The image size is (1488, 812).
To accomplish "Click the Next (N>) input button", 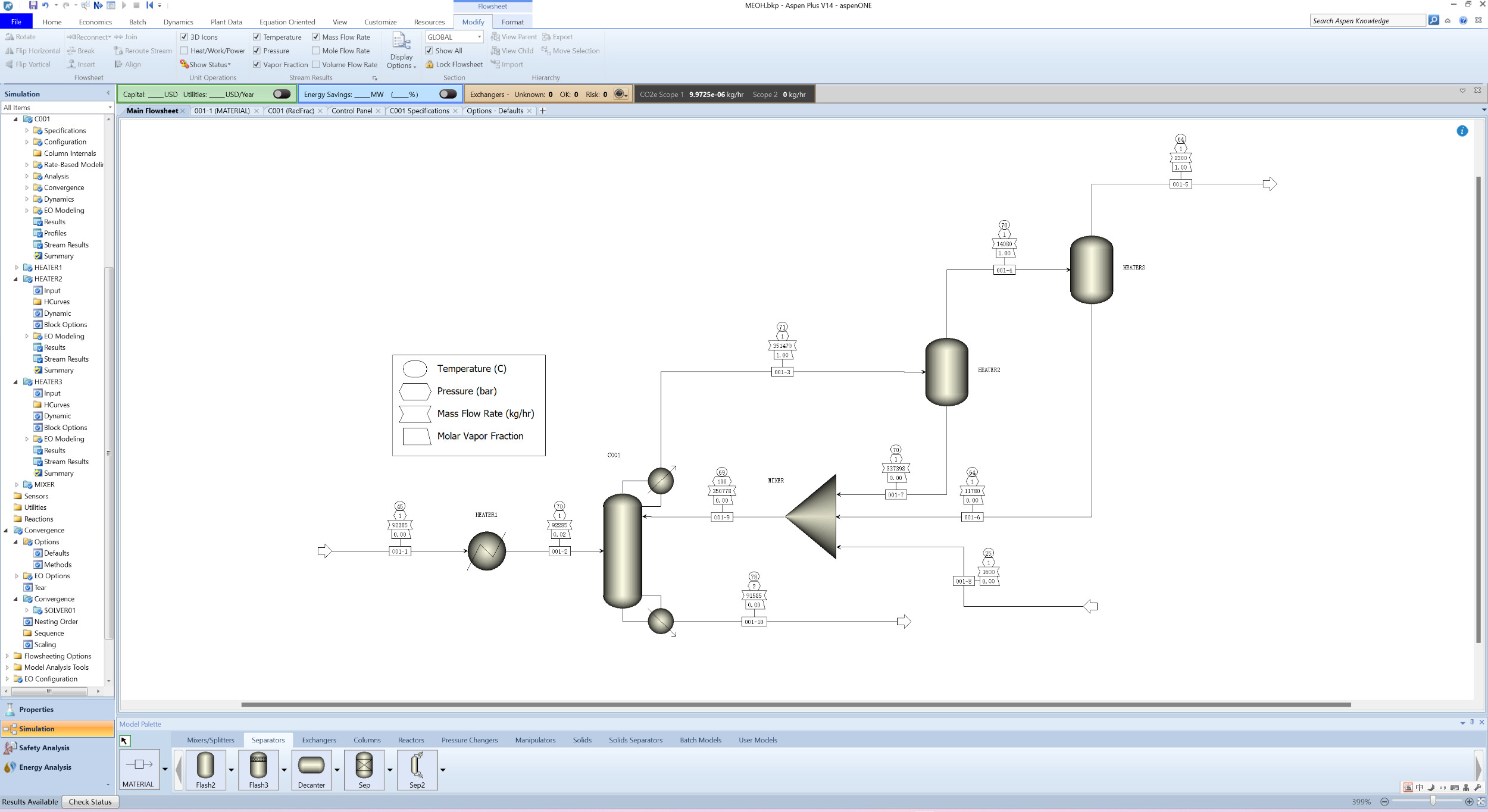I will tap(98, 5).
